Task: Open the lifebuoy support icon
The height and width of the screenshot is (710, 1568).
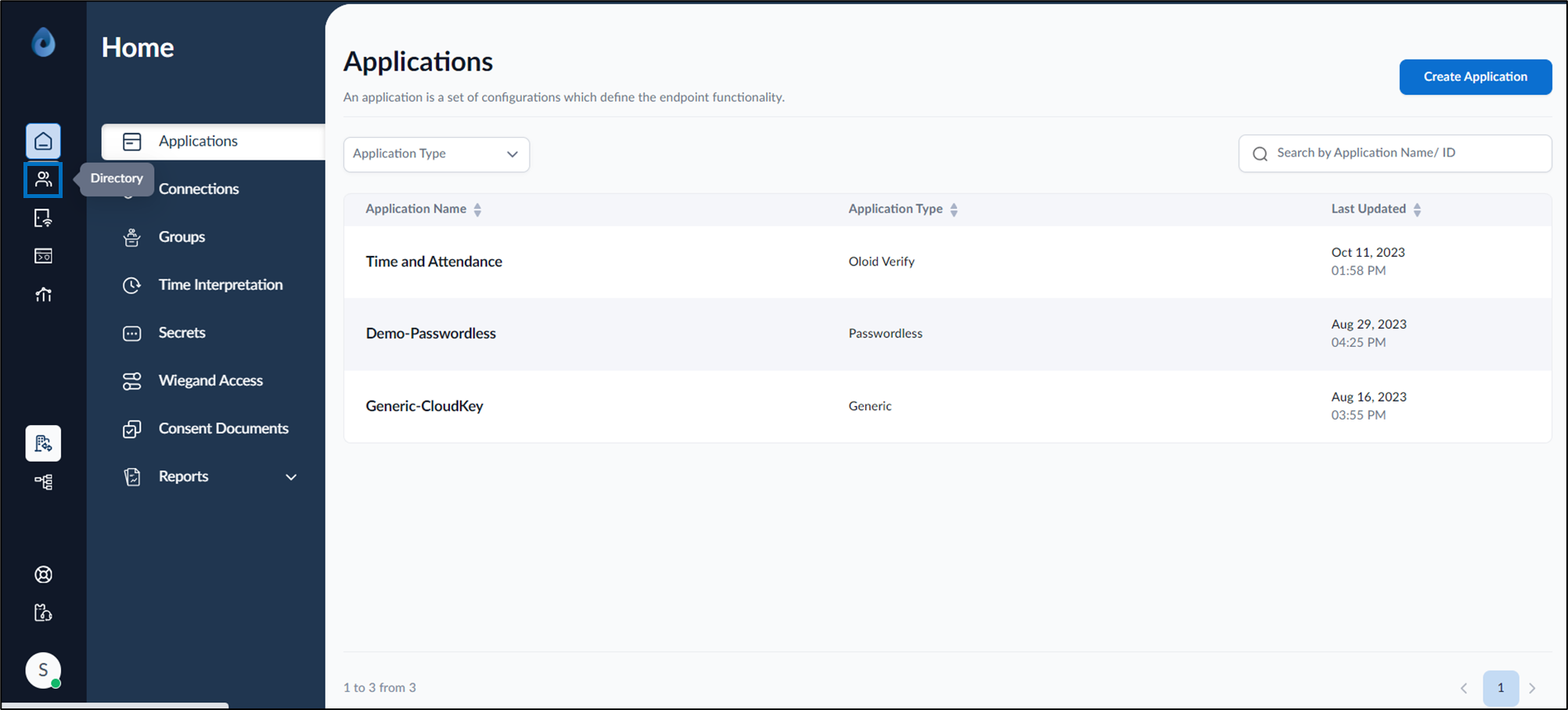Action: coord(43,575)
